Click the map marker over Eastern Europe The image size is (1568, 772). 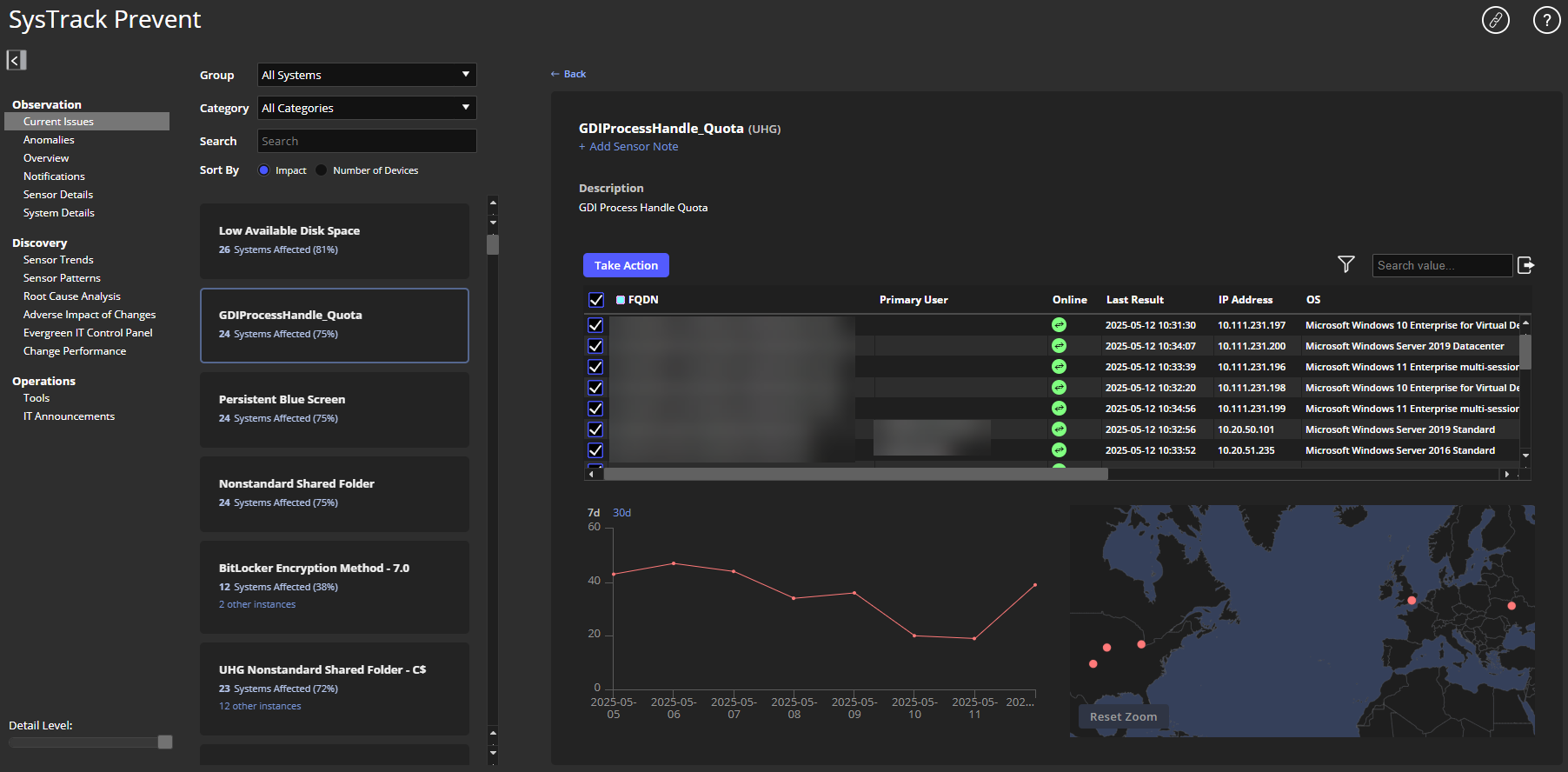pyautogui.click(x=1512, y=606)
